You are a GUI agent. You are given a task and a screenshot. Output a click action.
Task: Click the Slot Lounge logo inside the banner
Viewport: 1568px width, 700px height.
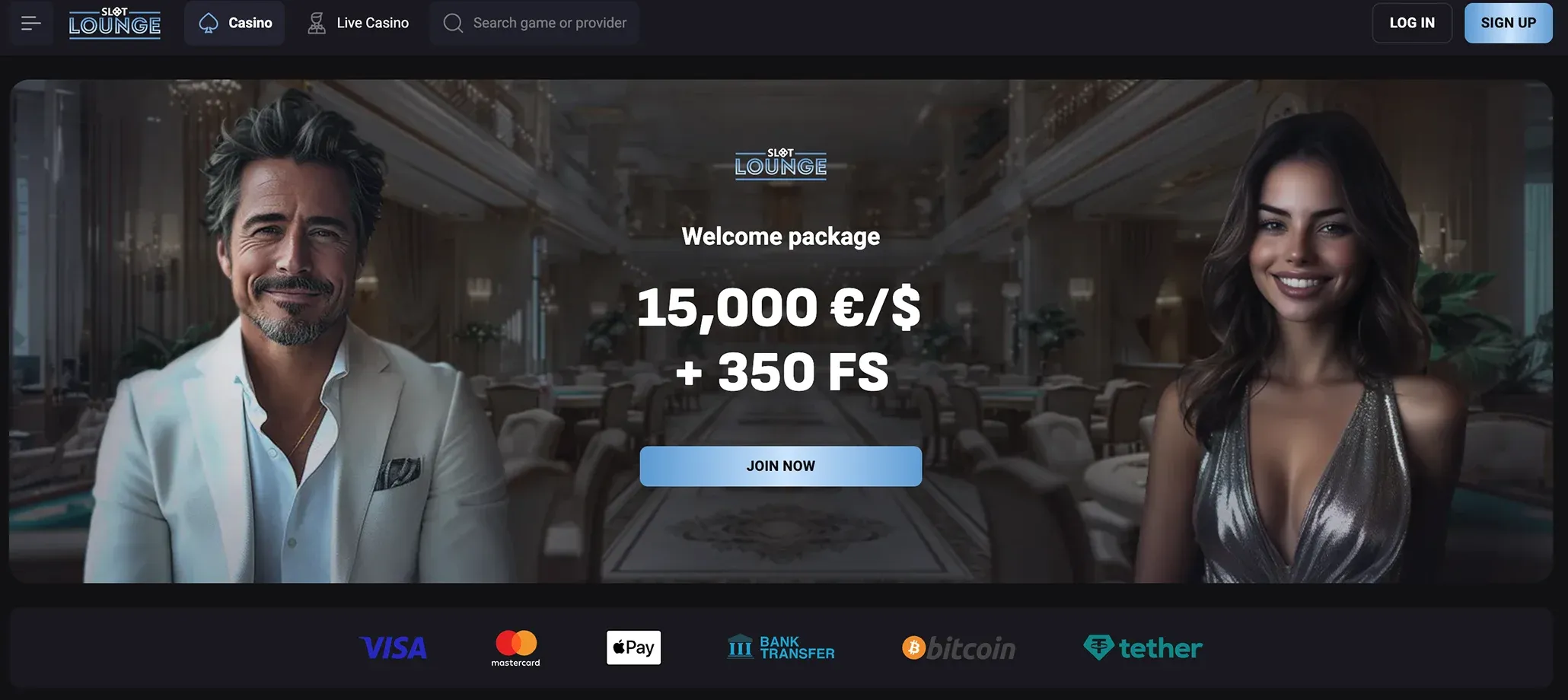tap(780, 164)
